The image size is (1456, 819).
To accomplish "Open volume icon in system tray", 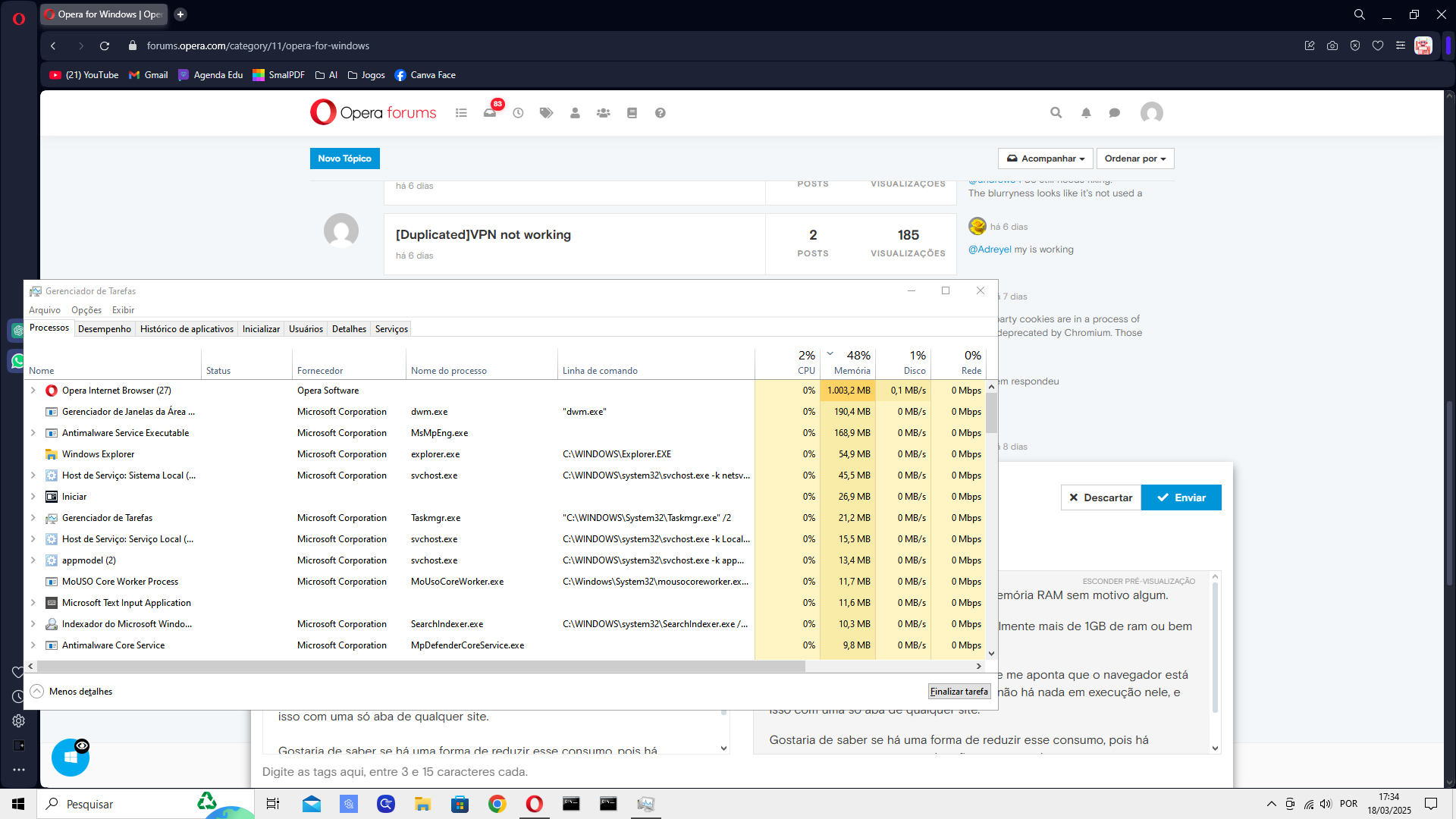I will (1326, 804).
